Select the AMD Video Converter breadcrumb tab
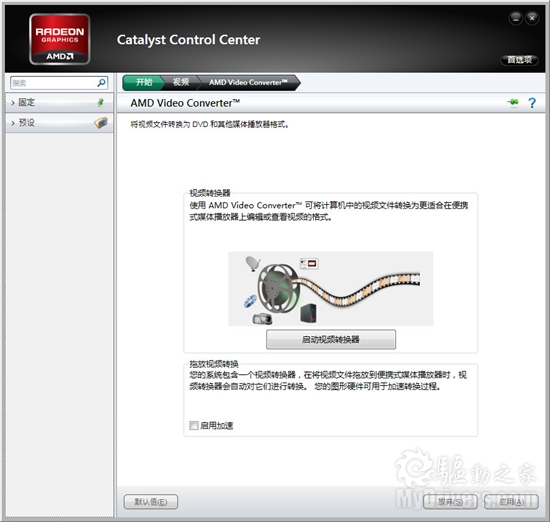550x522 pixels. [248, 82]
